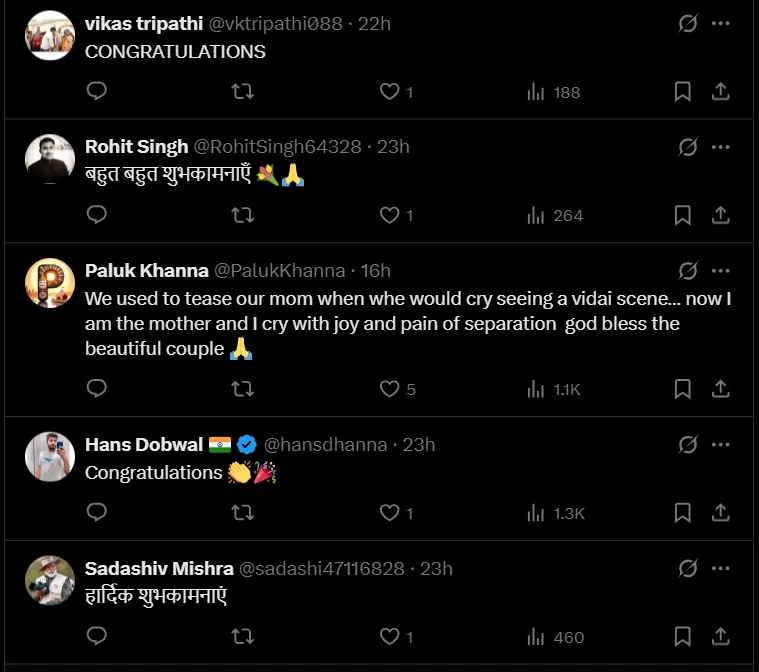Image resolution: width=759 pixels, height=672 pixels.
Task: Open Grok icon on Sadashiv Mishra's tweet
Action: [x=687, y=568]
